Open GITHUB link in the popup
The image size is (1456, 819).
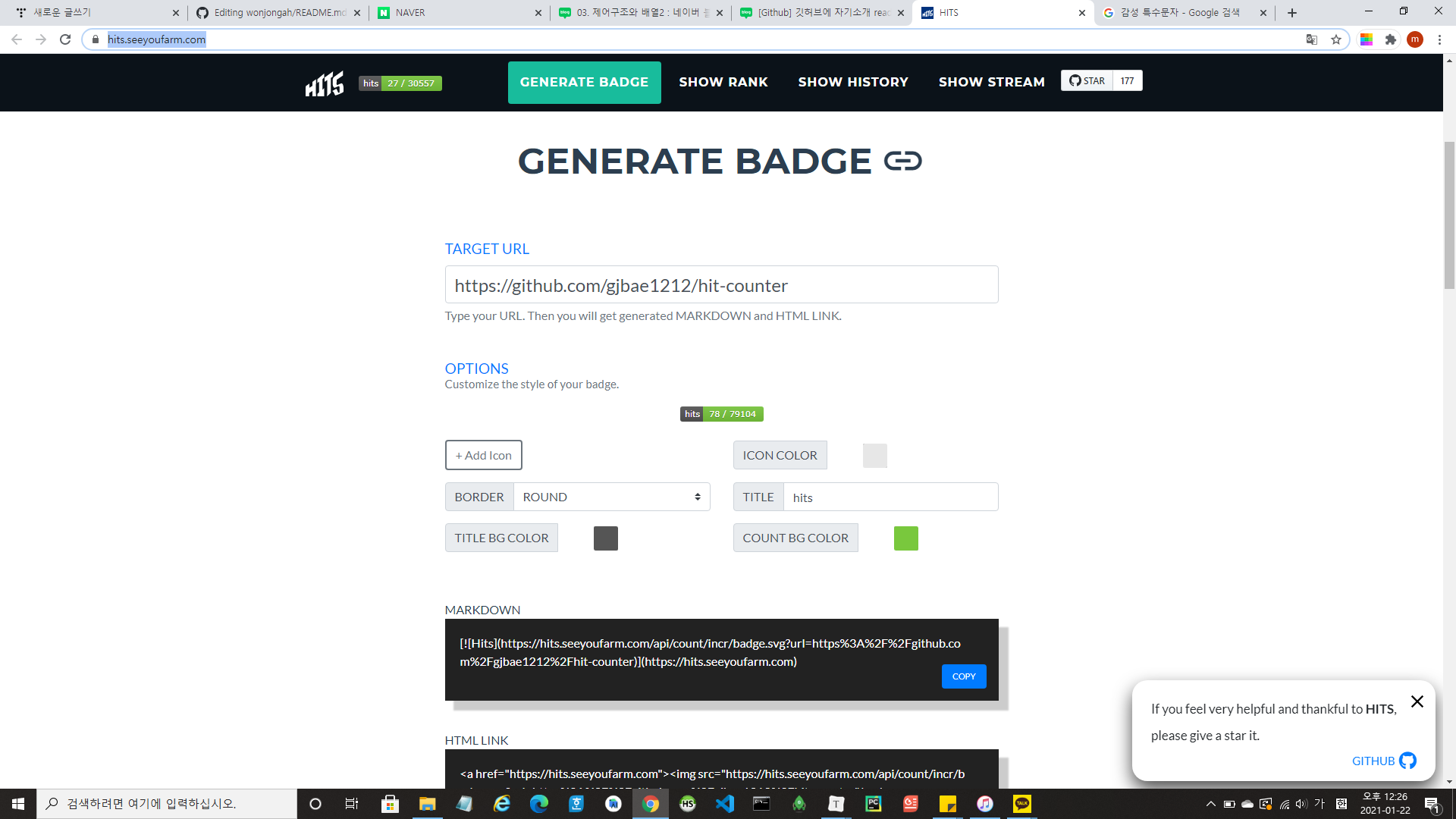(x=1383, y=761)
